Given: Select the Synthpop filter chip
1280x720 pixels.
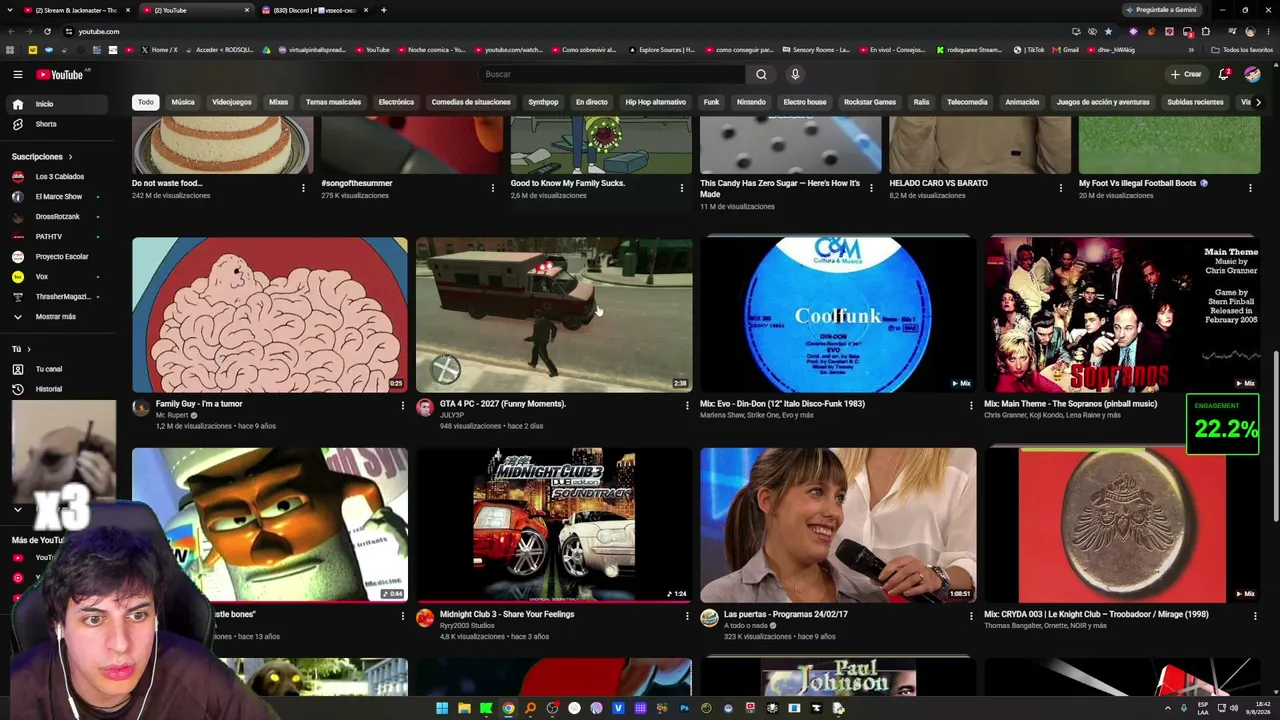Looking at the screenshot, I should pyautogui.click(x=543, y=102).
